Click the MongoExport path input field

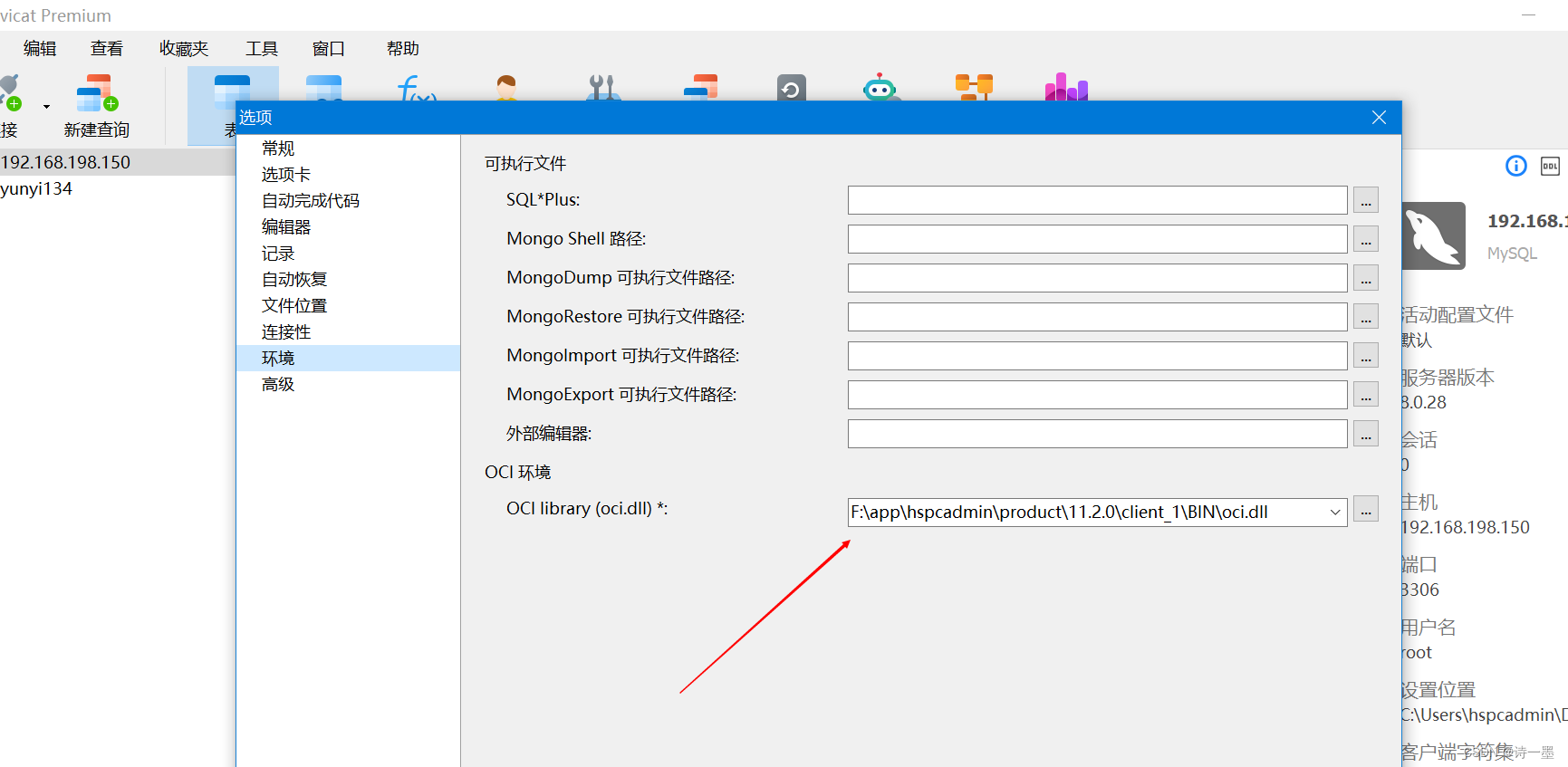tap(1097, 395)
